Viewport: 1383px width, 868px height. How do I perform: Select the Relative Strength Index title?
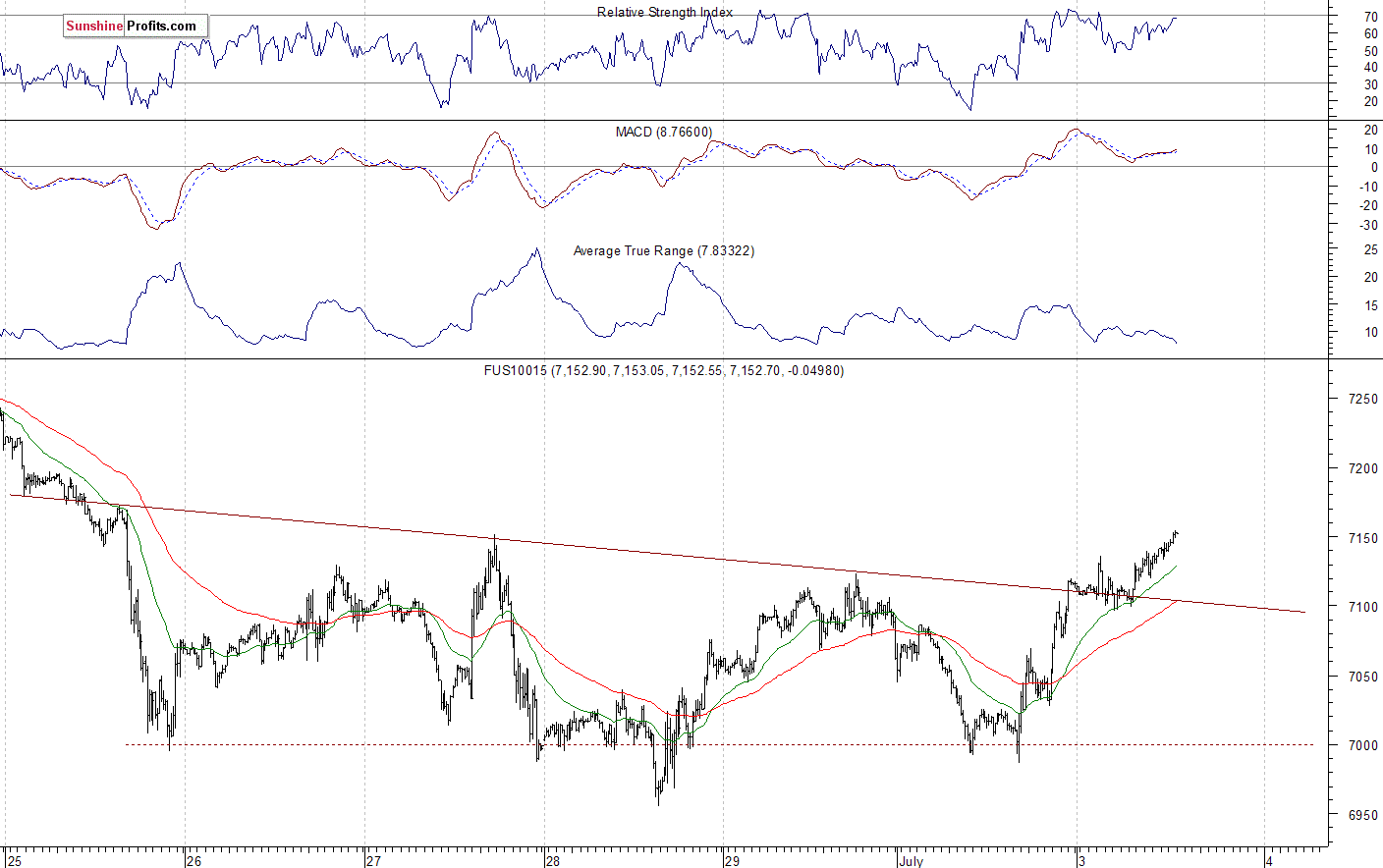click(x=665, y=12)
